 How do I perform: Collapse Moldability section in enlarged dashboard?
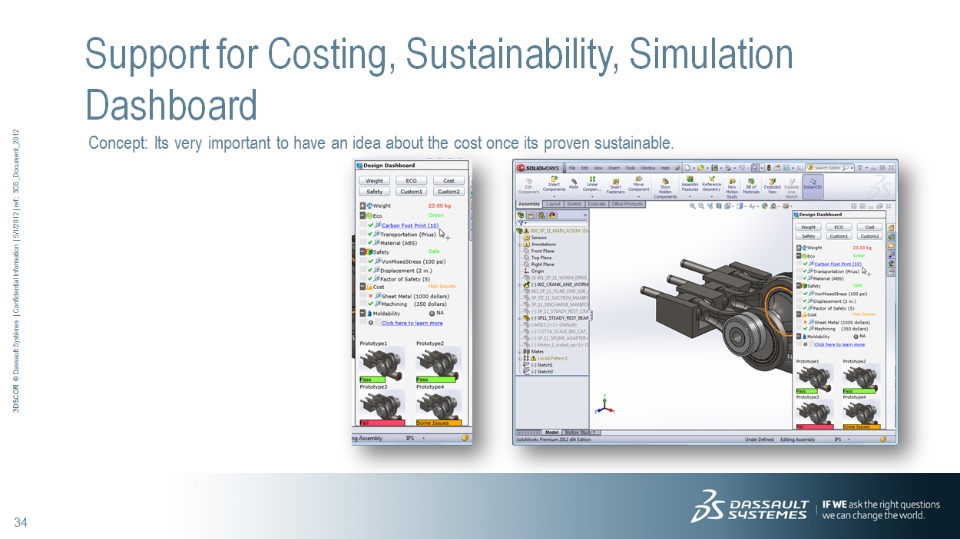[x=362, y=313]
